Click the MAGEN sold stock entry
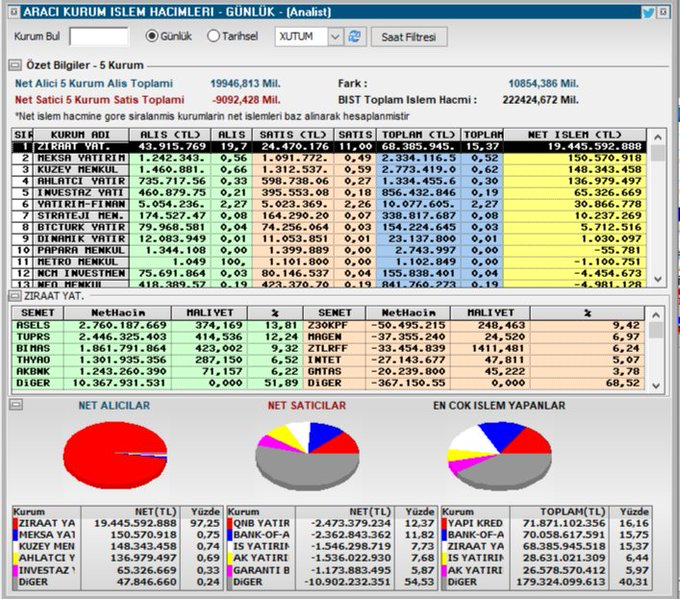This screenshot has width=680, height=599. (474, 337)
